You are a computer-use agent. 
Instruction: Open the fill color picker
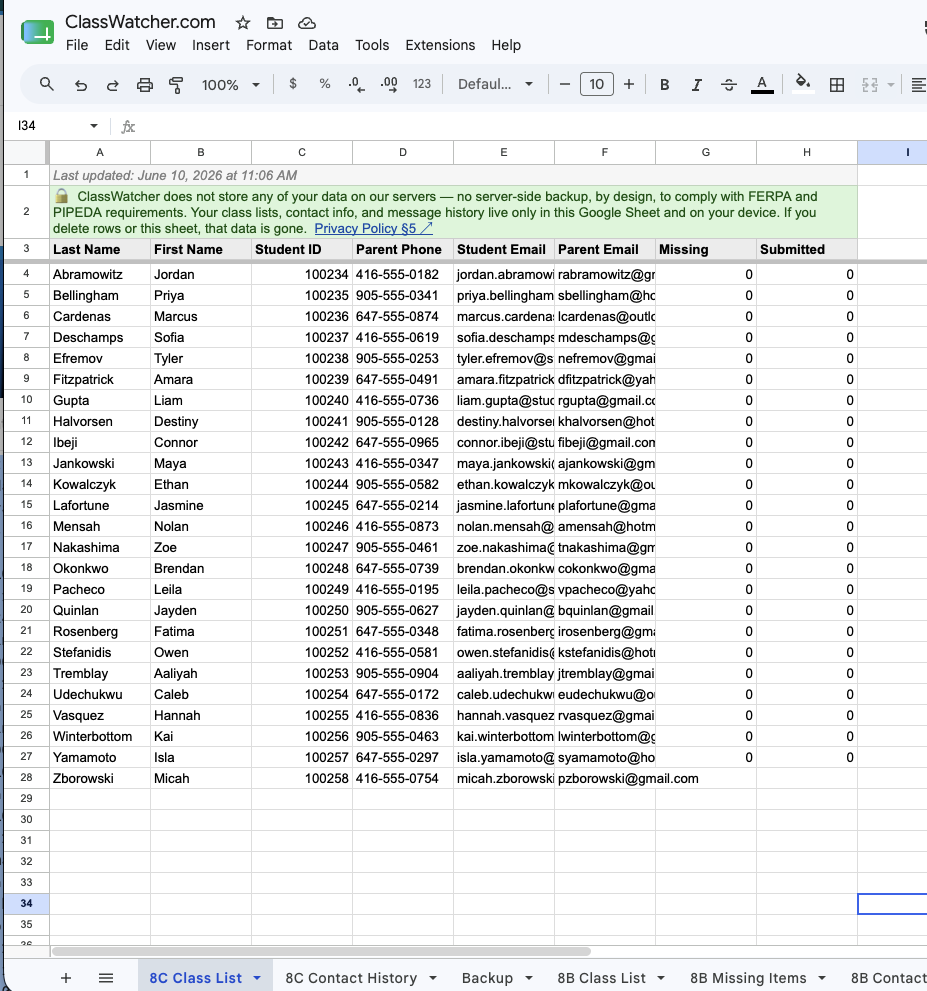[x=803, y=83]
